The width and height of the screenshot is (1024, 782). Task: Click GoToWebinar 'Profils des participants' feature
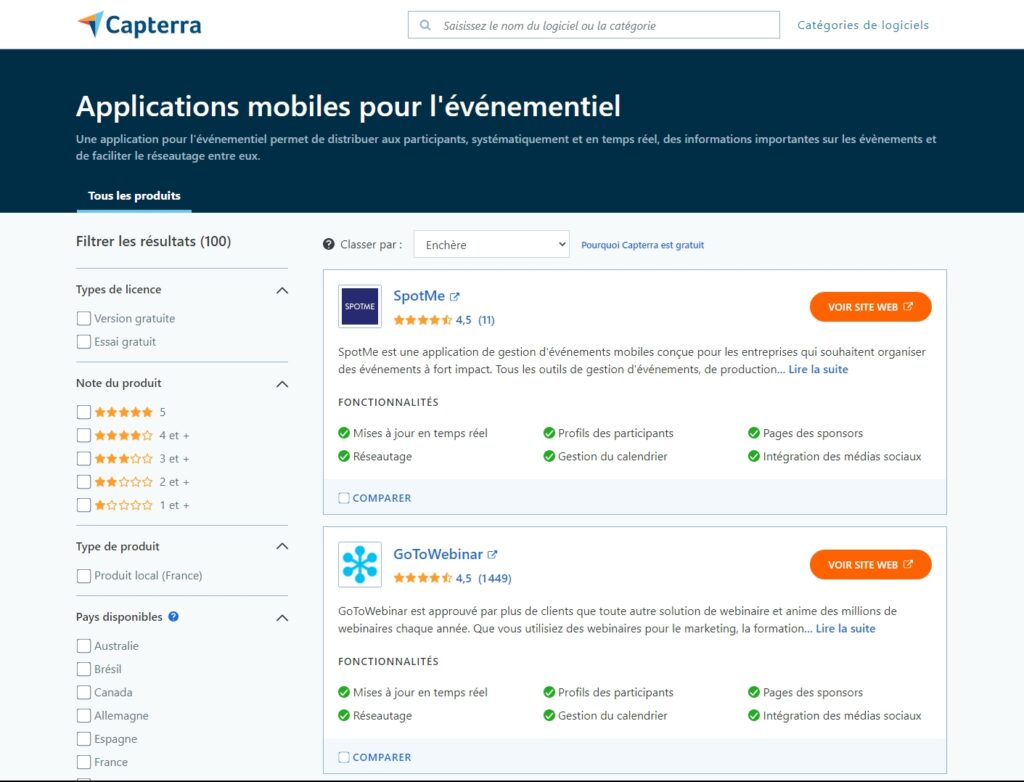pyautogui.click(x=615, y=692)
